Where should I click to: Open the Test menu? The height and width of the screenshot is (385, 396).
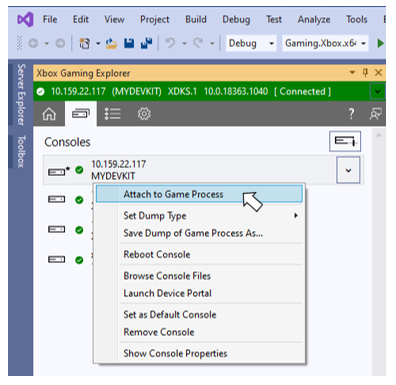click(274, 19)
